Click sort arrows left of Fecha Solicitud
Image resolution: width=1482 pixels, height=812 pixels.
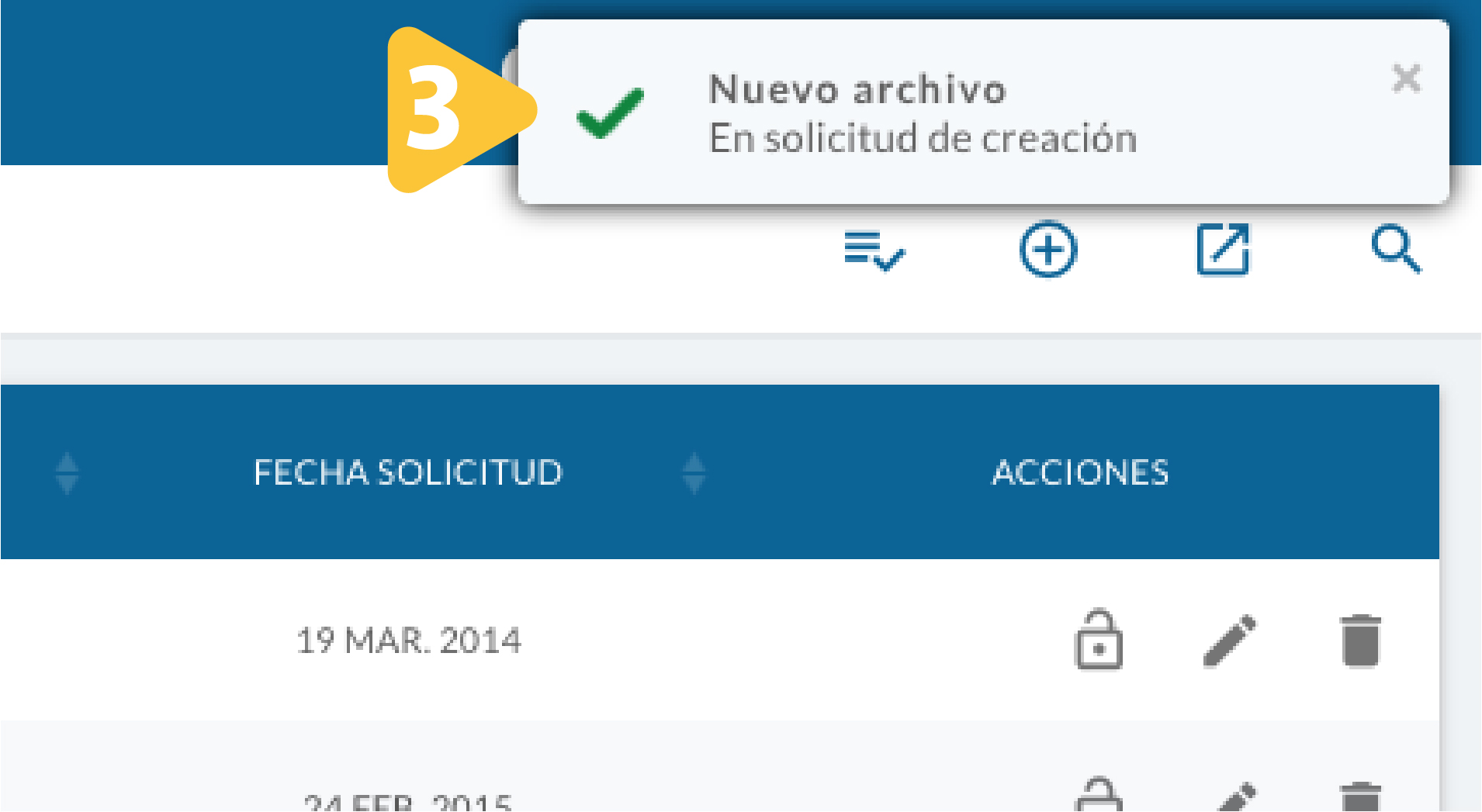68,473
